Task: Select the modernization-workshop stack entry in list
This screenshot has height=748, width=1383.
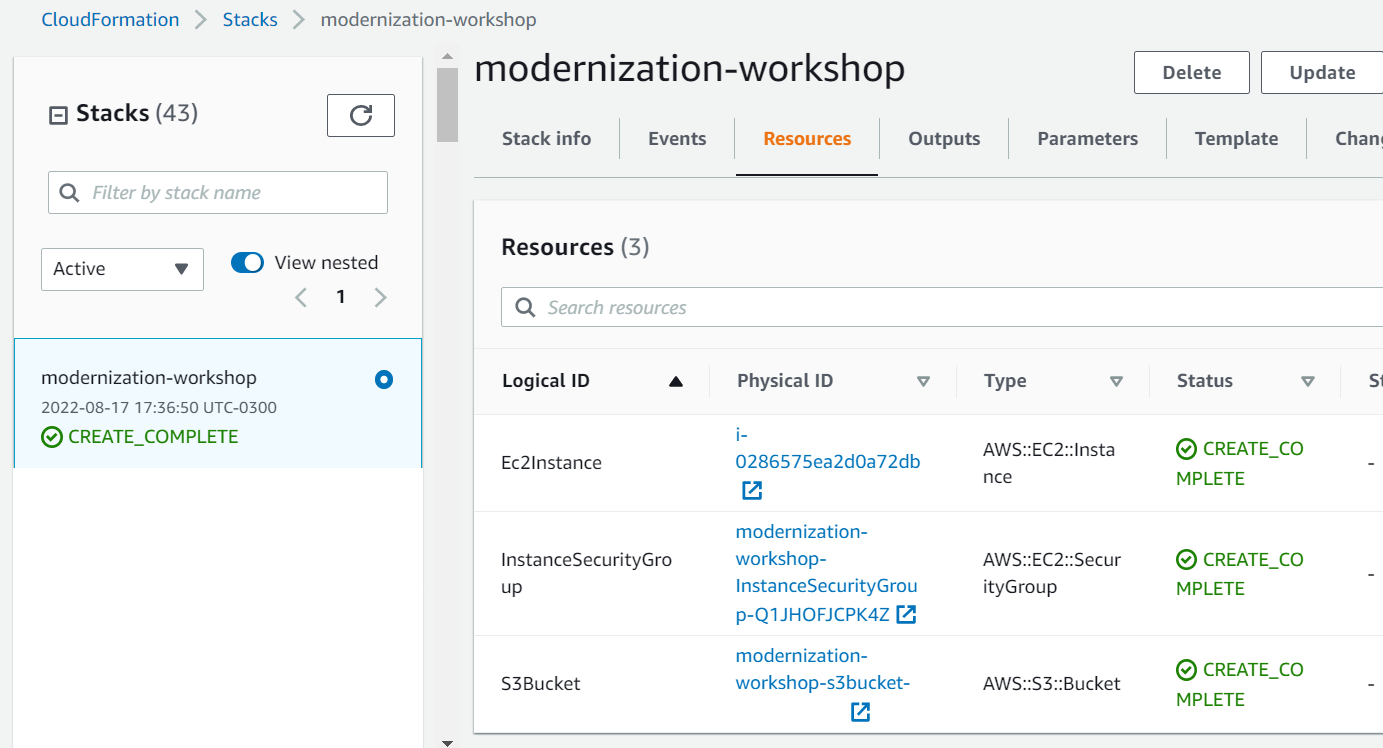Action: click(218, 403)
